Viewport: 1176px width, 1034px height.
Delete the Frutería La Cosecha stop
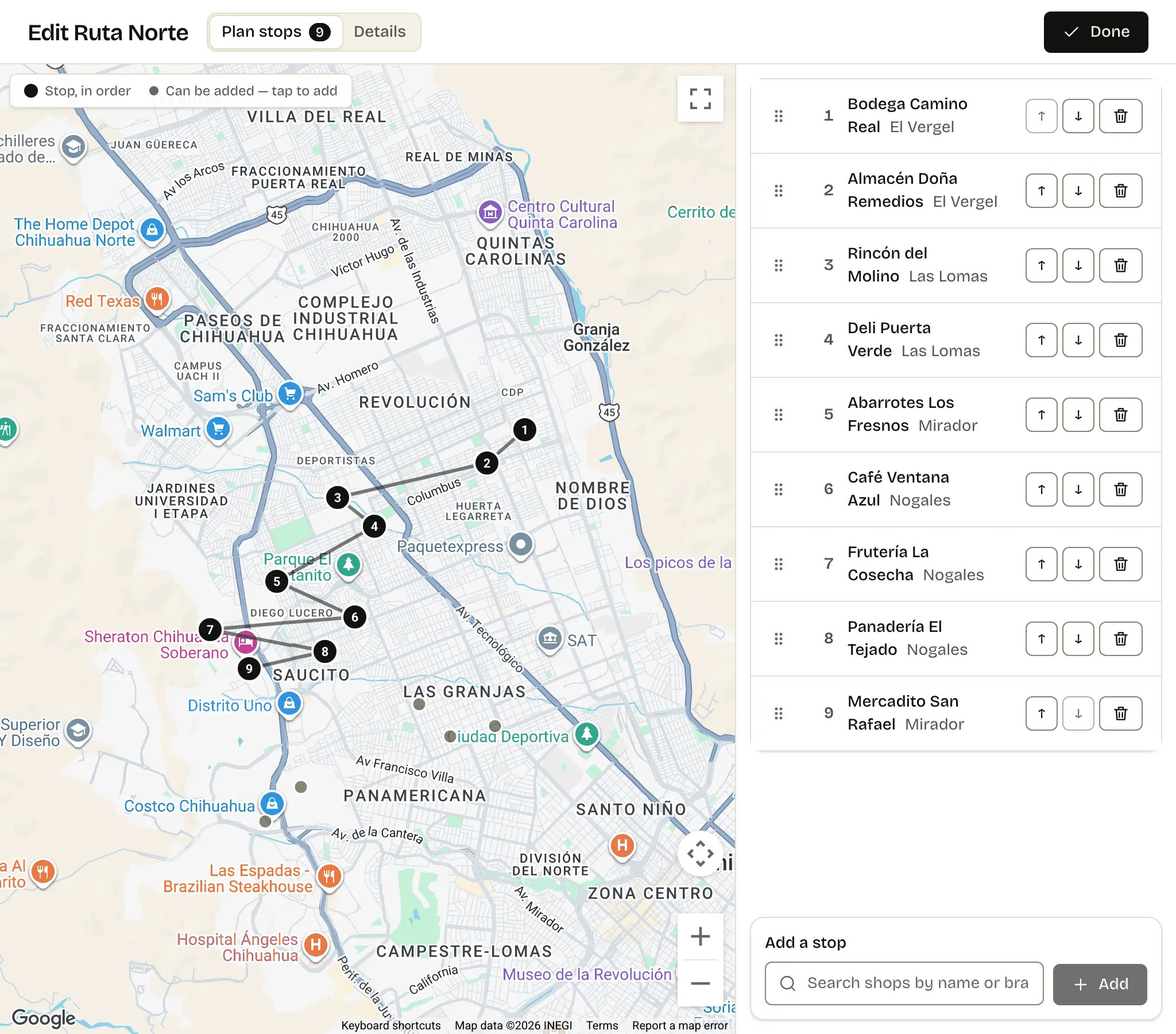1120,564
